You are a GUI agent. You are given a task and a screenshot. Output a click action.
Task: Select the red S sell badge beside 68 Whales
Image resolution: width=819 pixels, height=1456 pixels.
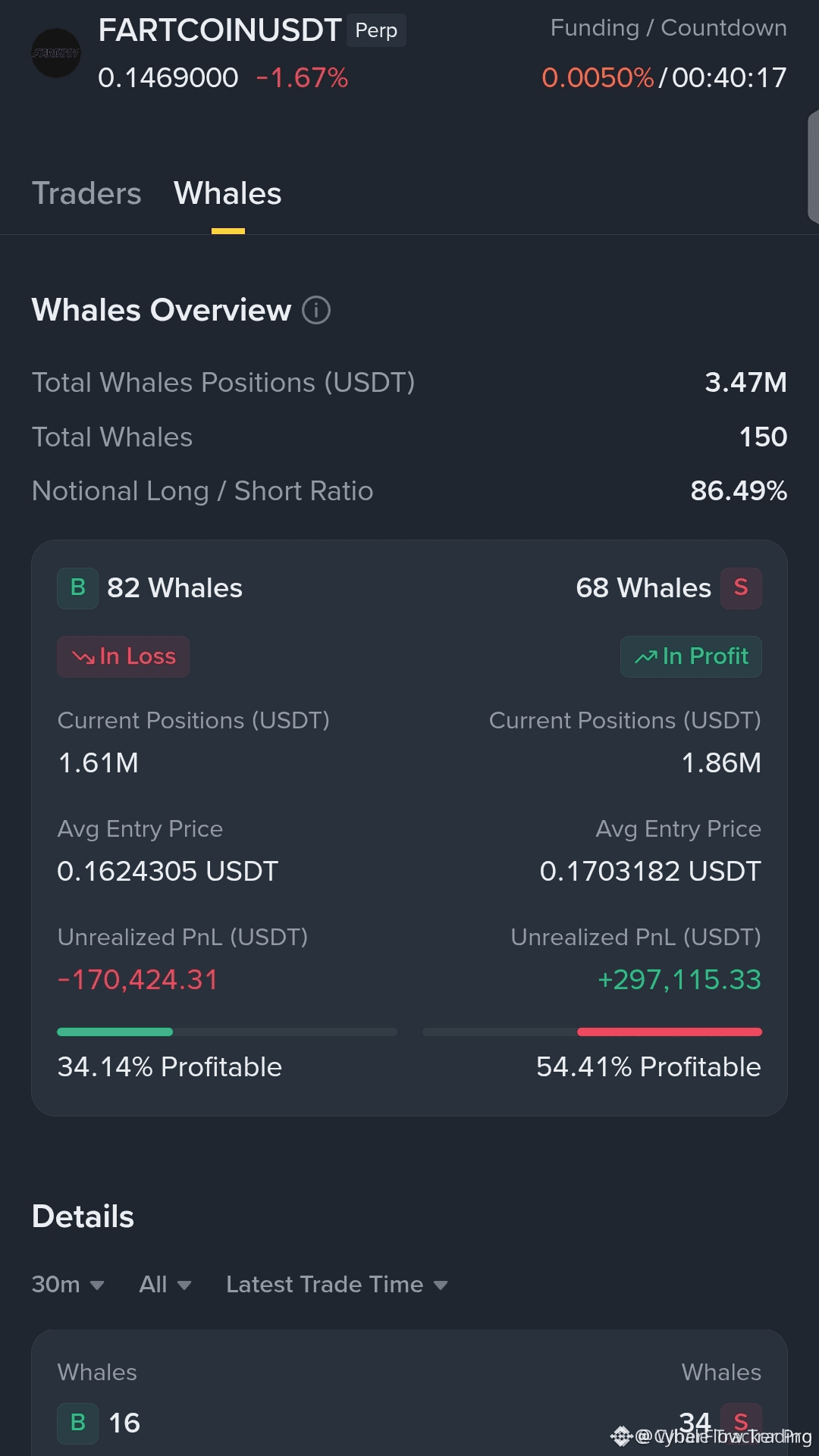click(741, 588)
